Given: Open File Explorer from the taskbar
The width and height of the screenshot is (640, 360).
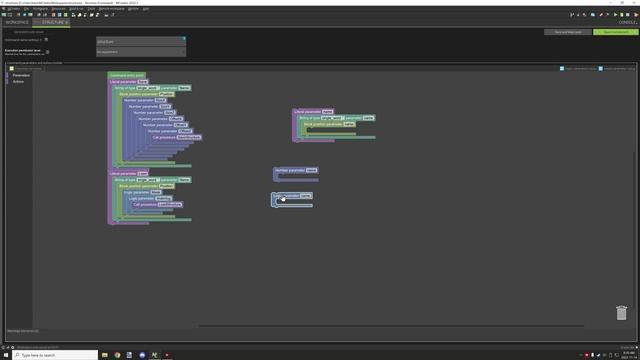Looking at the screenshot, I should [105, 355].
